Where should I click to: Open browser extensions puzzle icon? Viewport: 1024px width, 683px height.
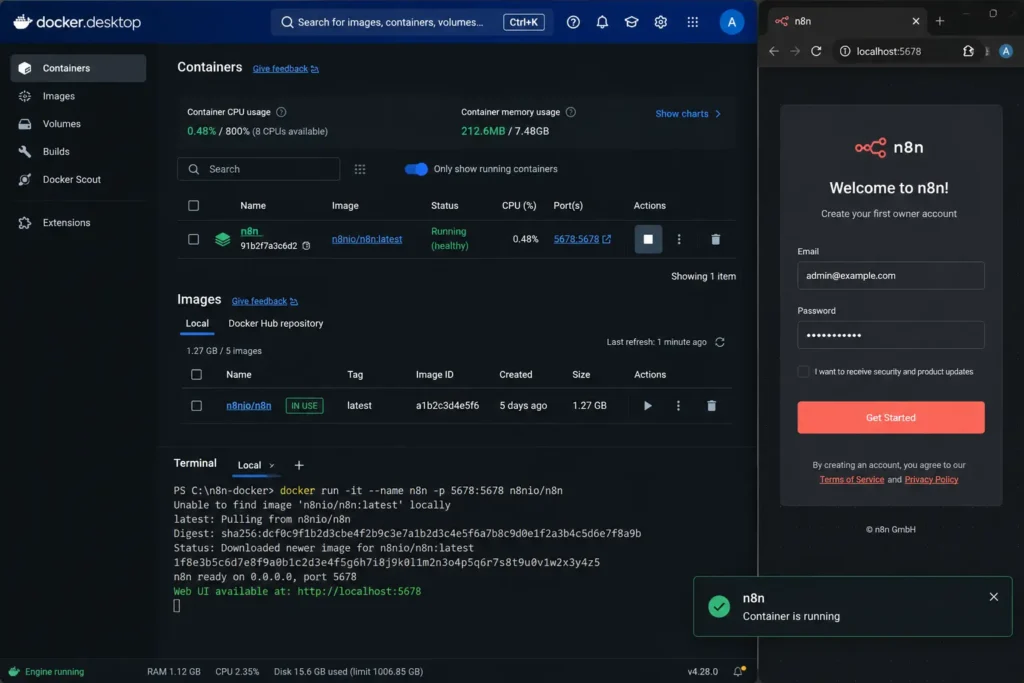[968, 51]
